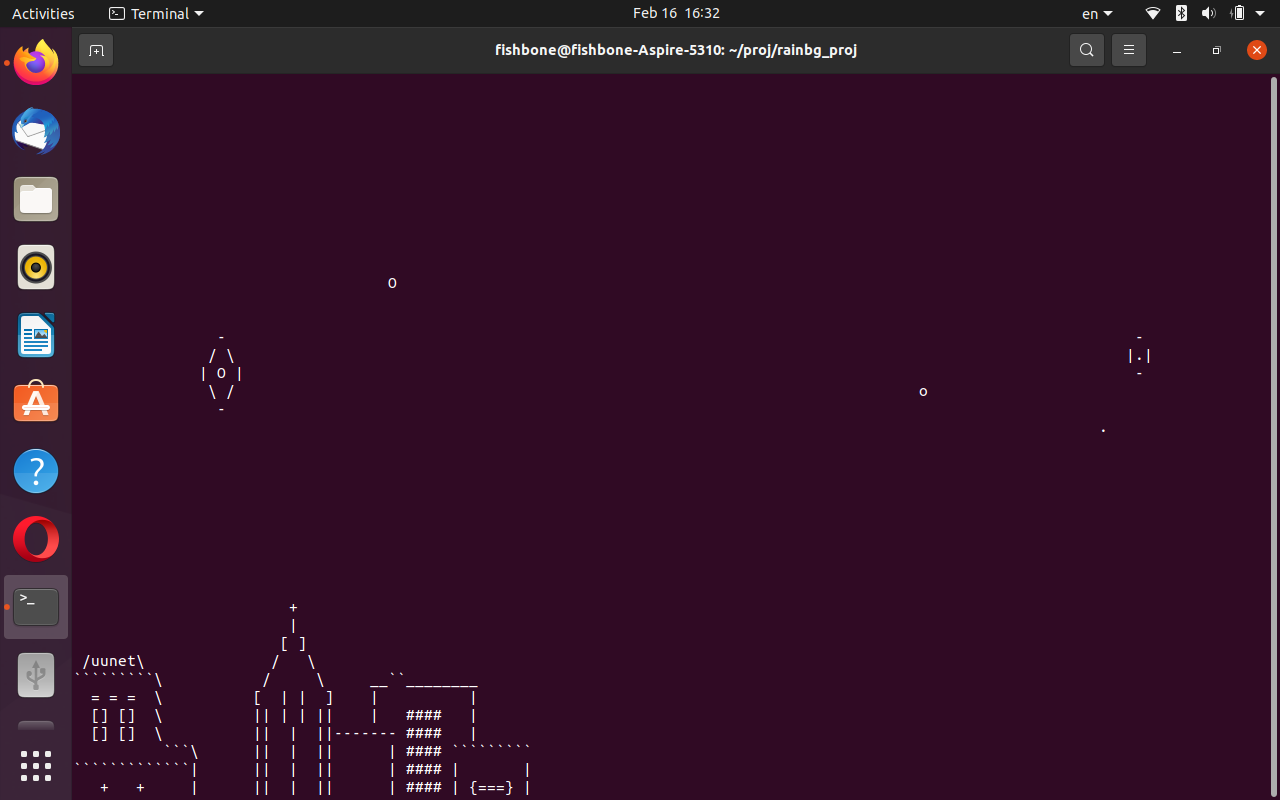Open the terminal hamburger menu
1280x800 pixels.
(x=1129, y=49)
